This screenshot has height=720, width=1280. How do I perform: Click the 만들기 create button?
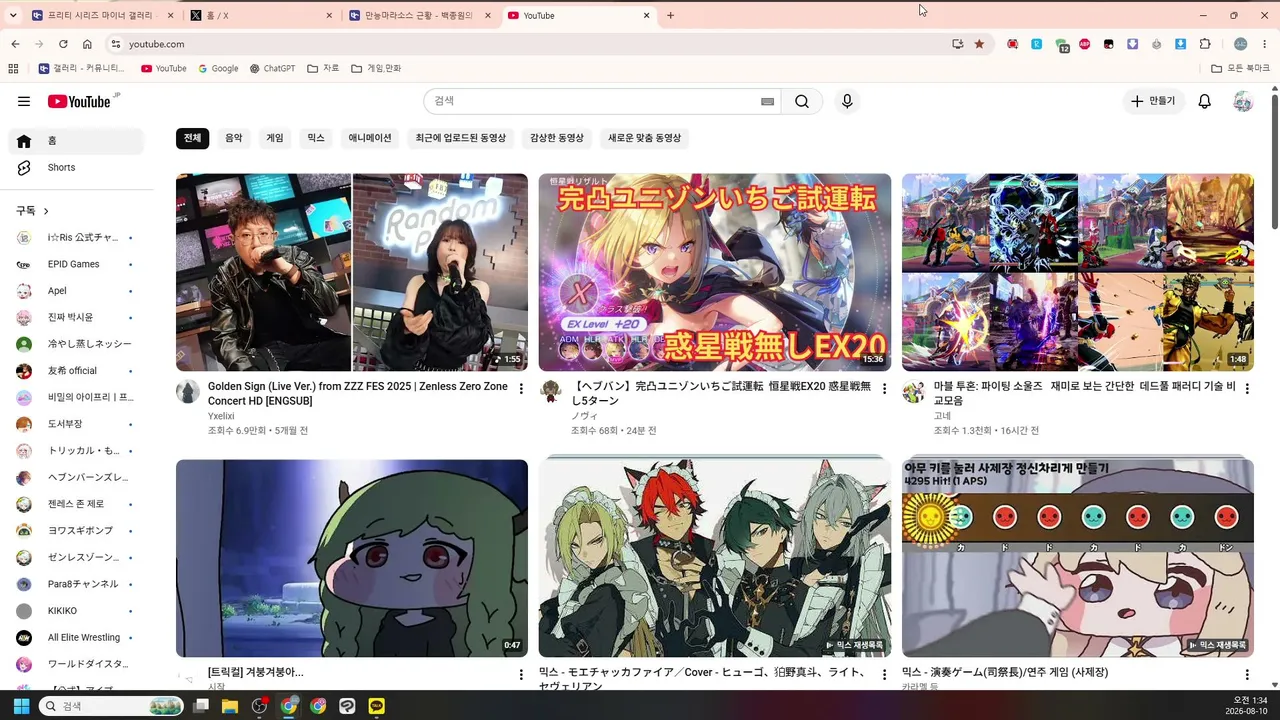click(x=1152, y=101)
